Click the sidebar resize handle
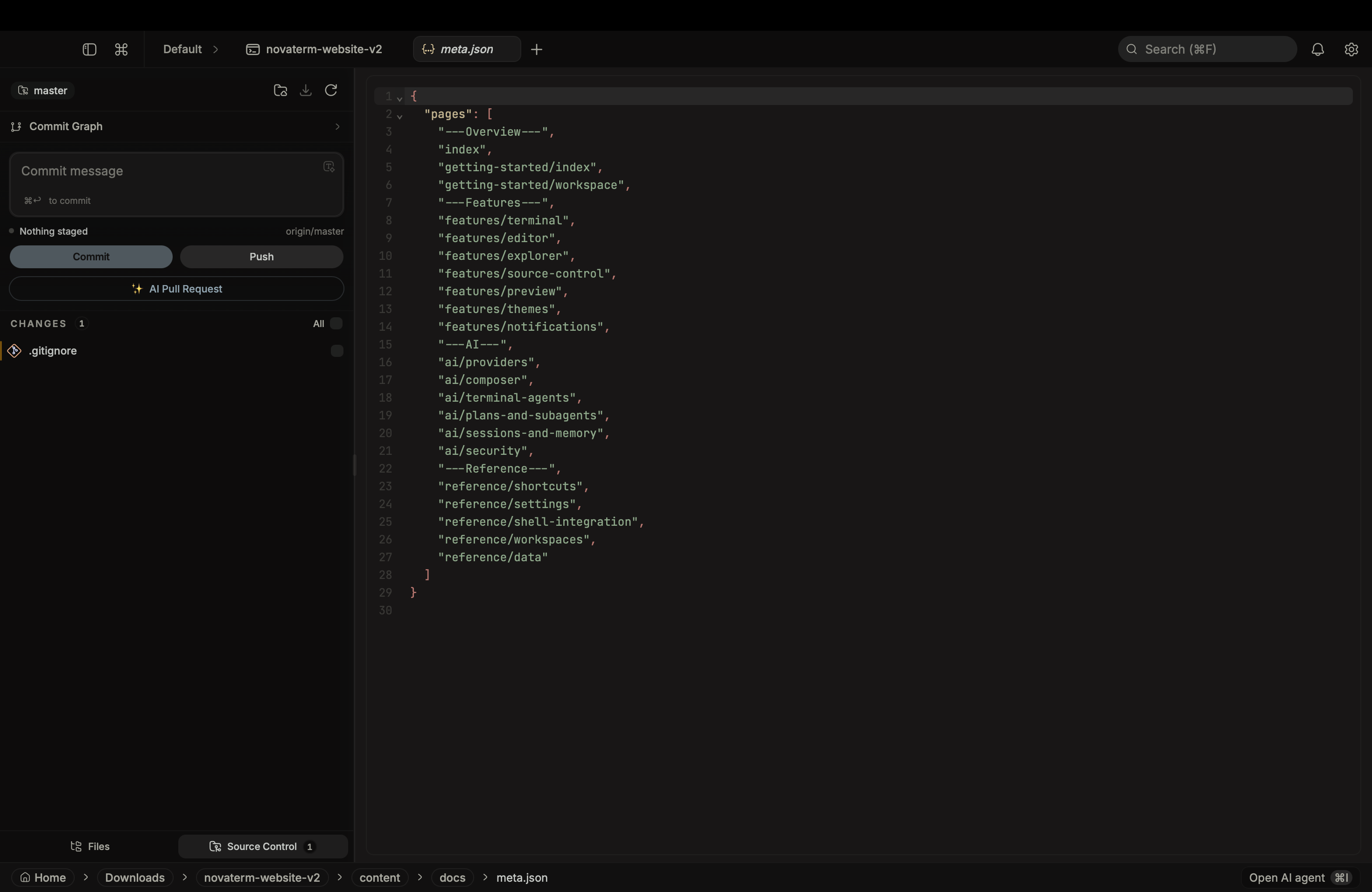 (x=354, y=465)
